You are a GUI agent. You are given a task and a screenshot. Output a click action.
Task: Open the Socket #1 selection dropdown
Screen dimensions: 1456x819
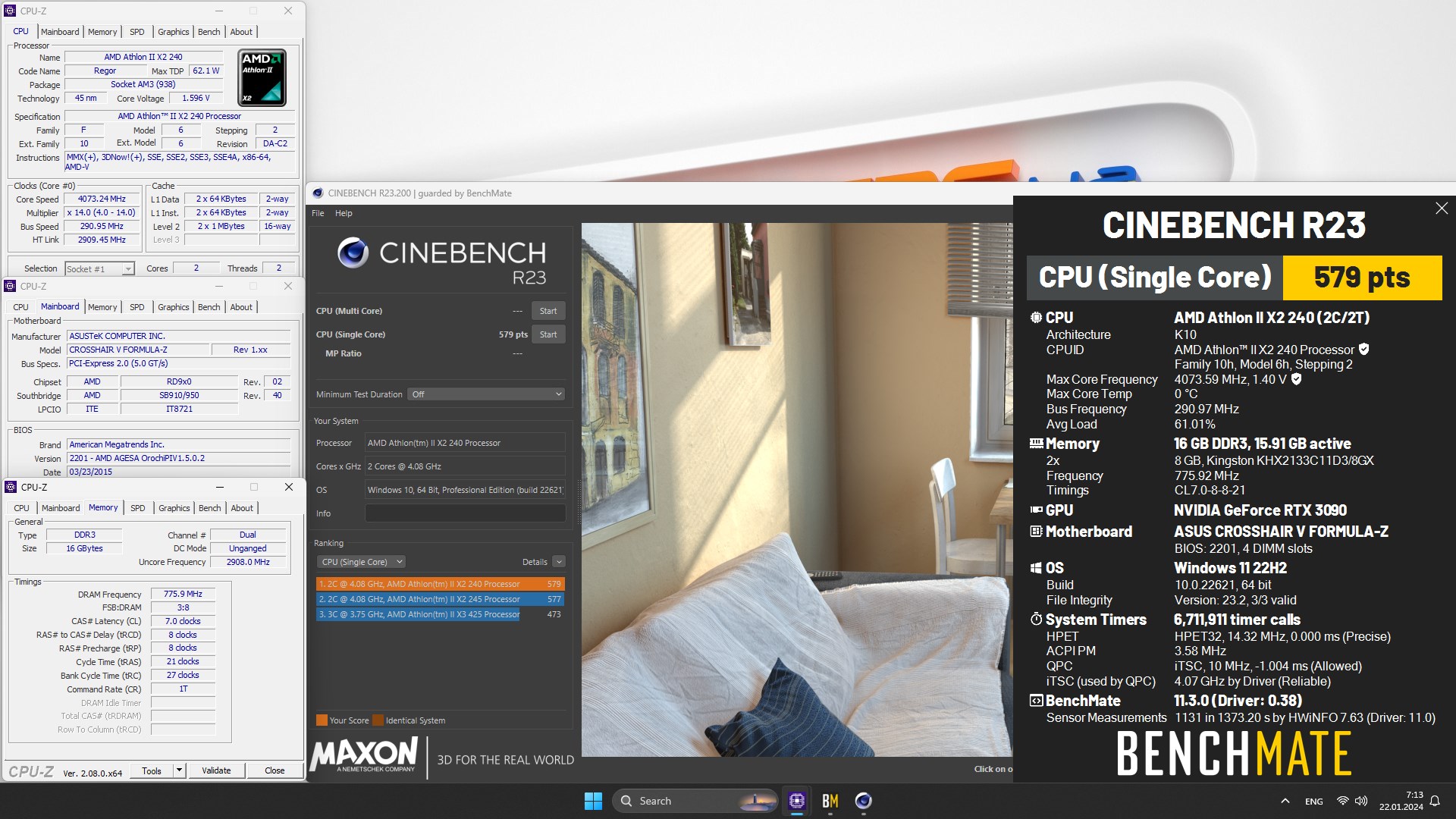[99, 268]
